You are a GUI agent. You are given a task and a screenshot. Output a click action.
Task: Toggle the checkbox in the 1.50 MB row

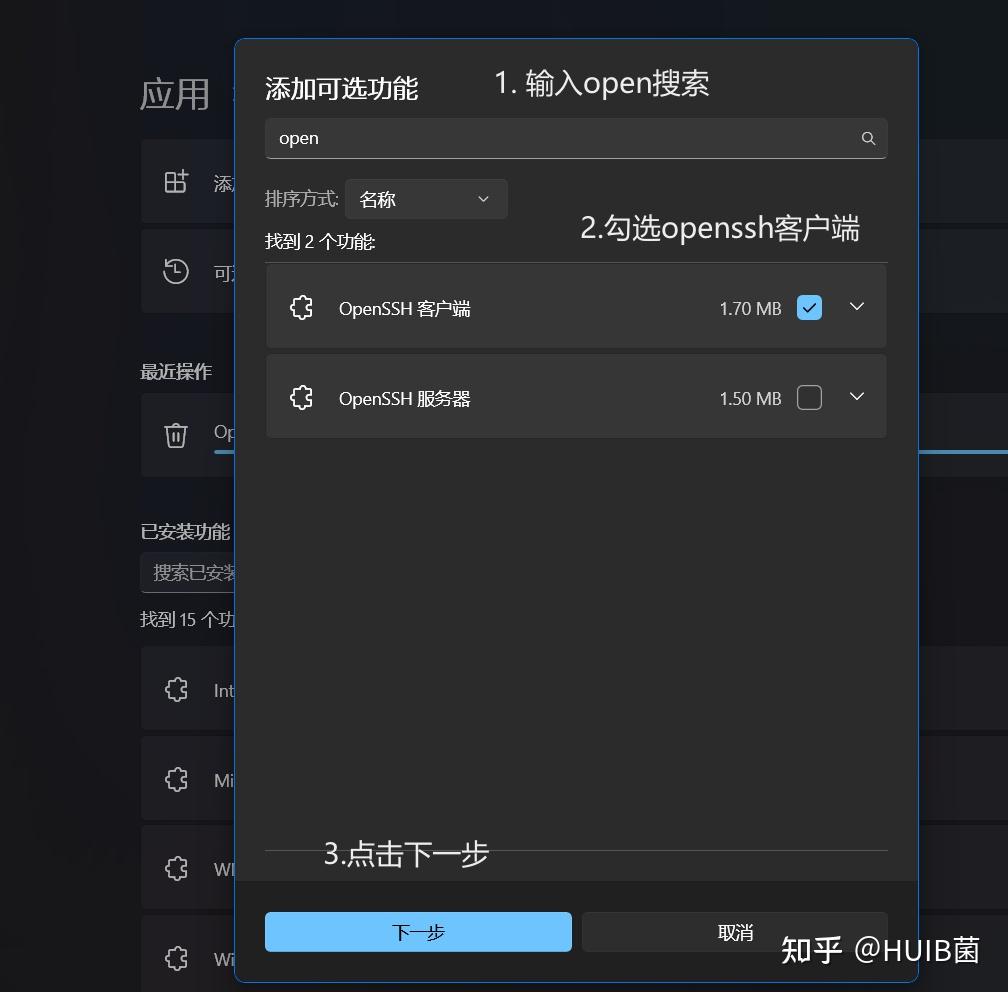pos(809,397)
